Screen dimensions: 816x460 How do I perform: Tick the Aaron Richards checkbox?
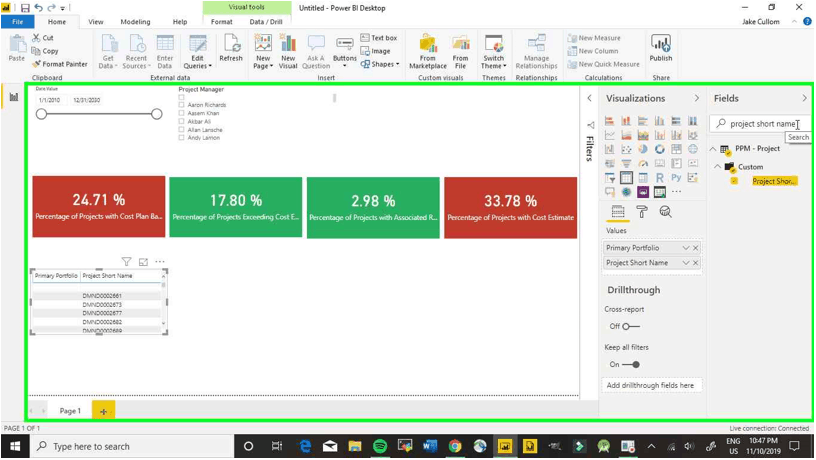pyautogui.click(x=181, y=105)
